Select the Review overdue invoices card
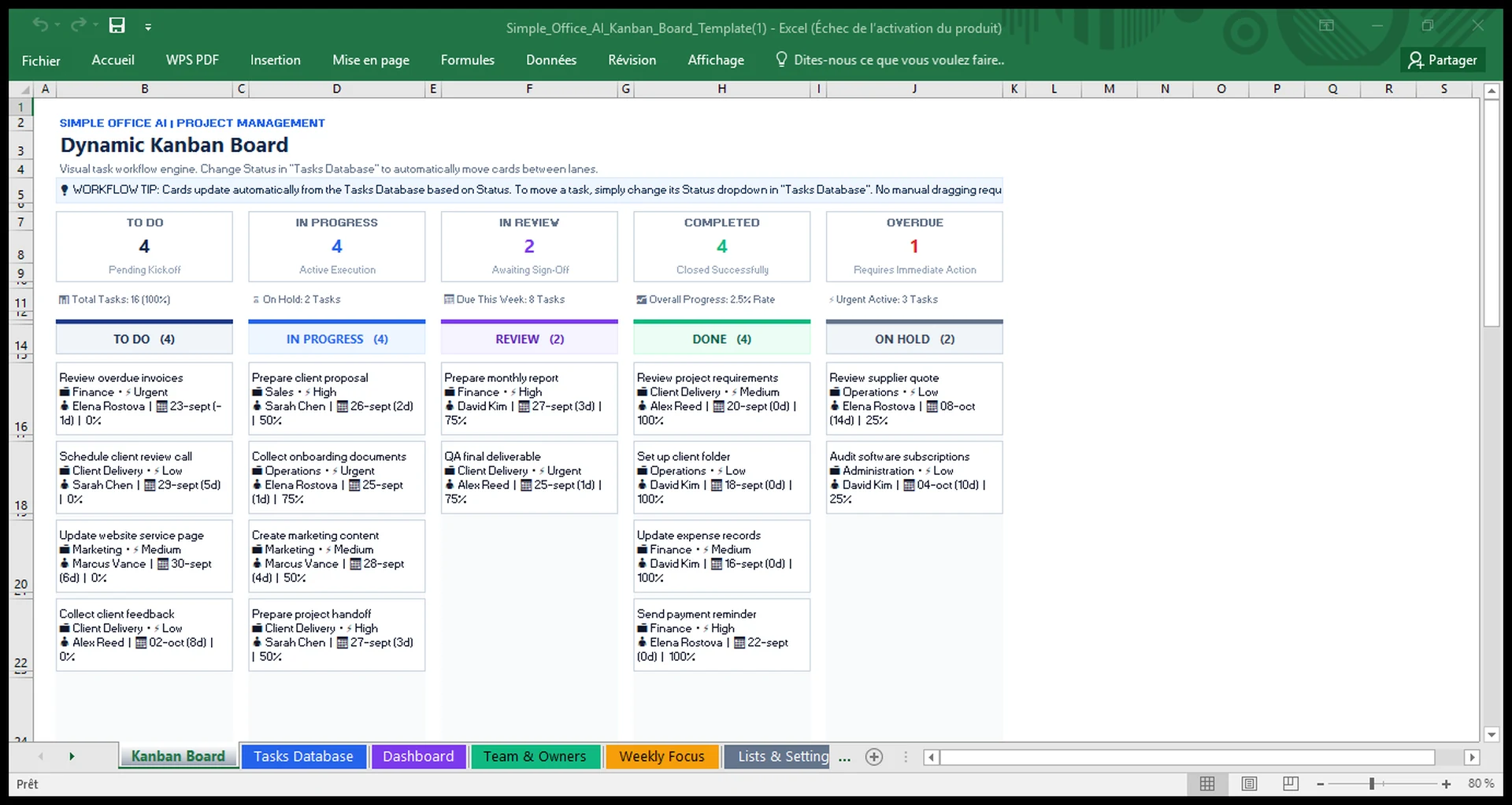This screenshot has height=805, width=1512. [144, 399]
